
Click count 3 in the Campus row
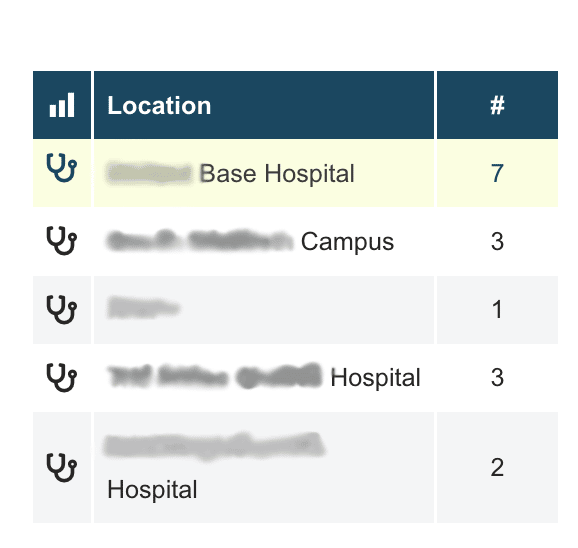(x=497, y=242)
